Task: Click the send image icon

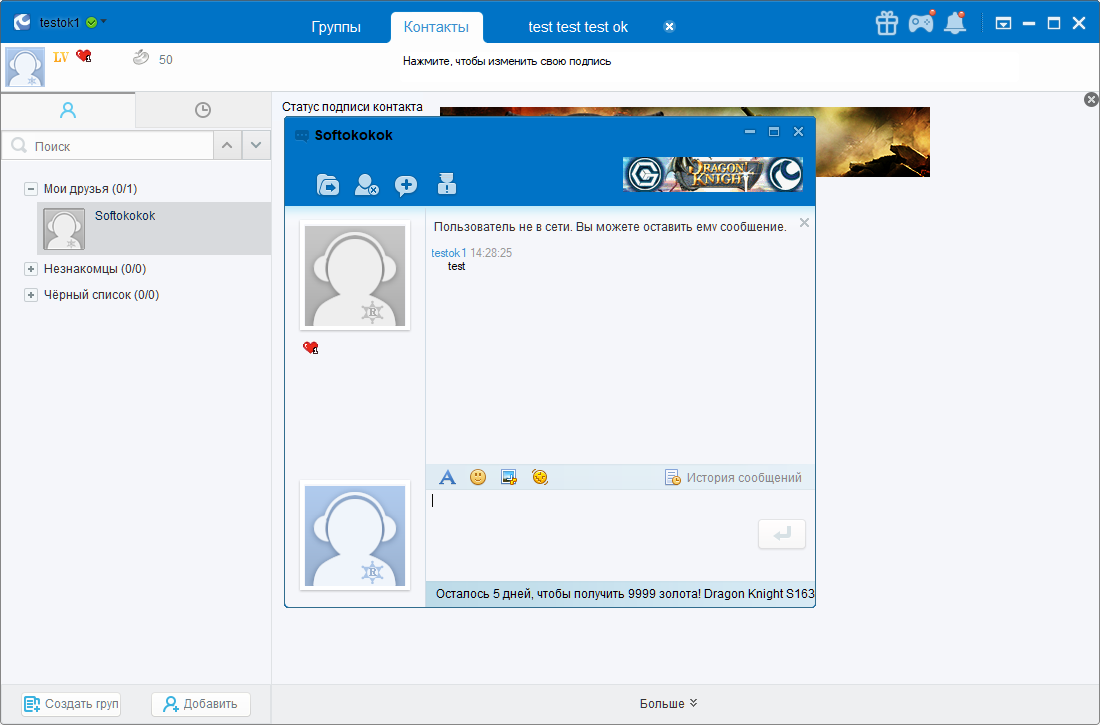Action: coord(509,478)
